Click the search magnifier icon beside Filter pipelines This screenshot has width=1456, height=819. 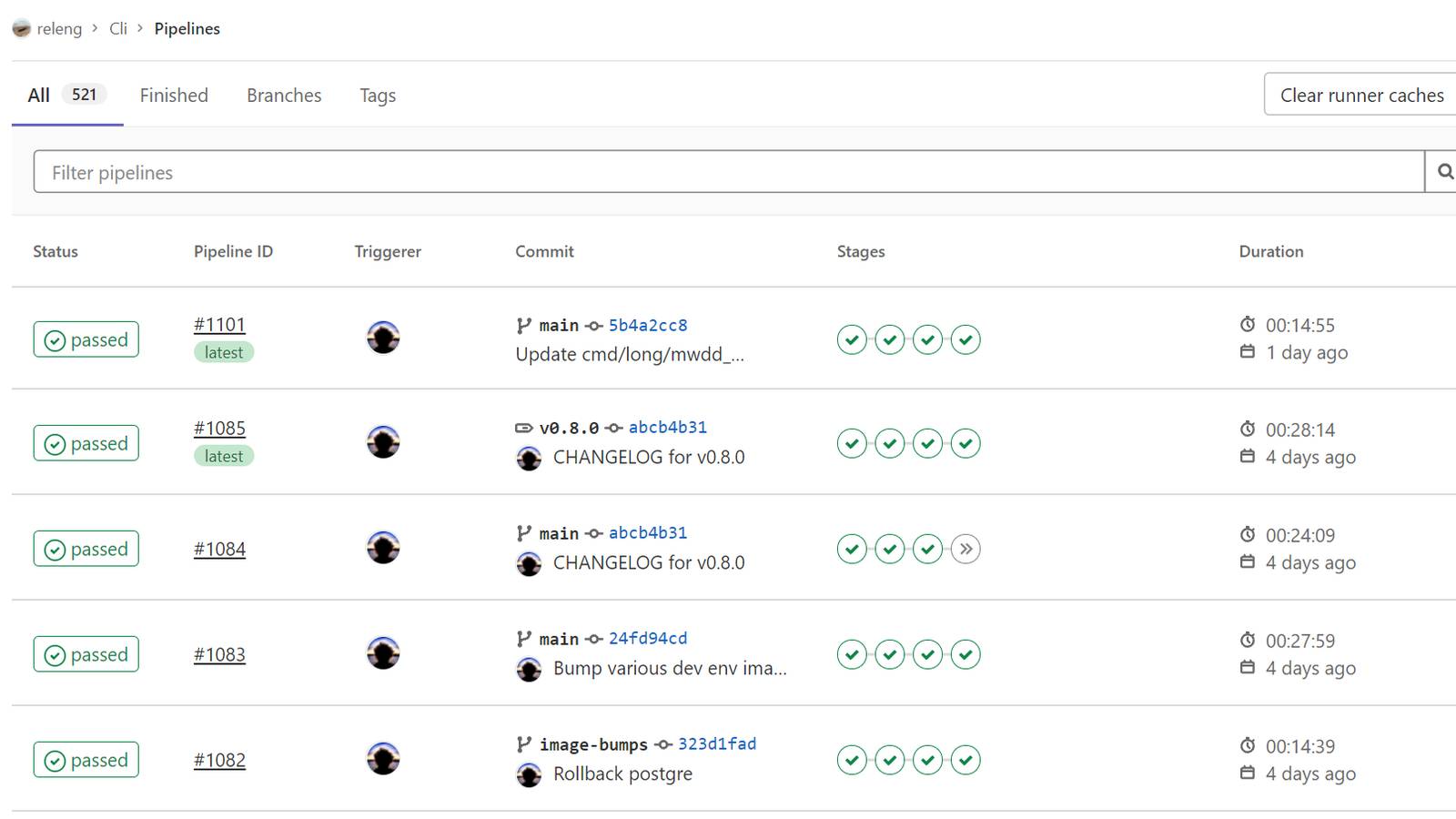point(1444,172)
